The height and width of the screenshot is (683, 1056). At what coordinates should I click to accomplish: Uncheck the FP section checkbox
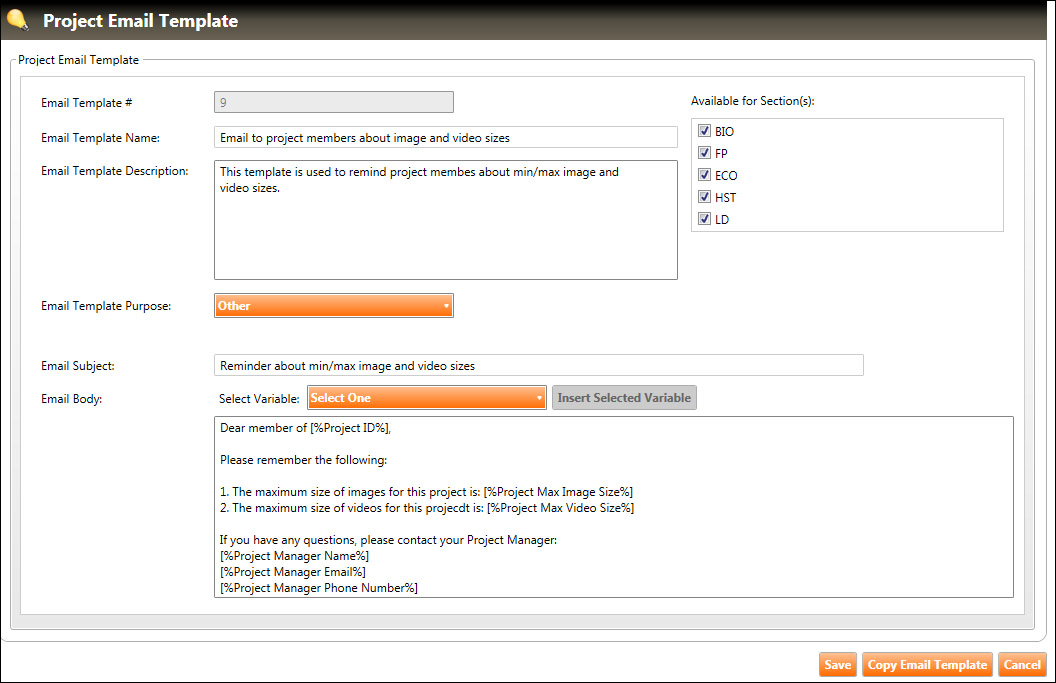705,153
